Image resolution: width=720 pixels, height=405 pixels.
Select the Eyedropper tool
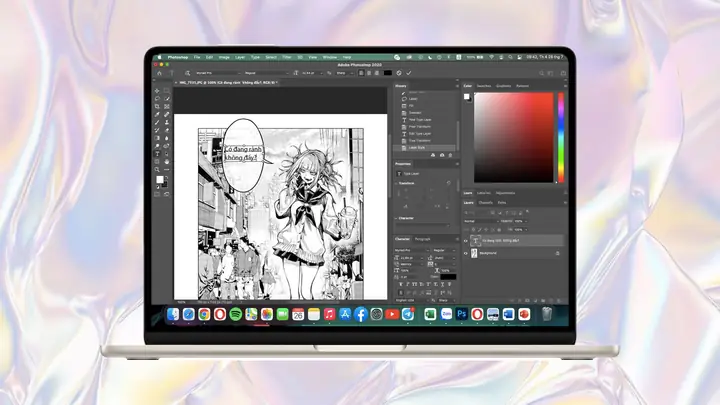coord(157,114)
